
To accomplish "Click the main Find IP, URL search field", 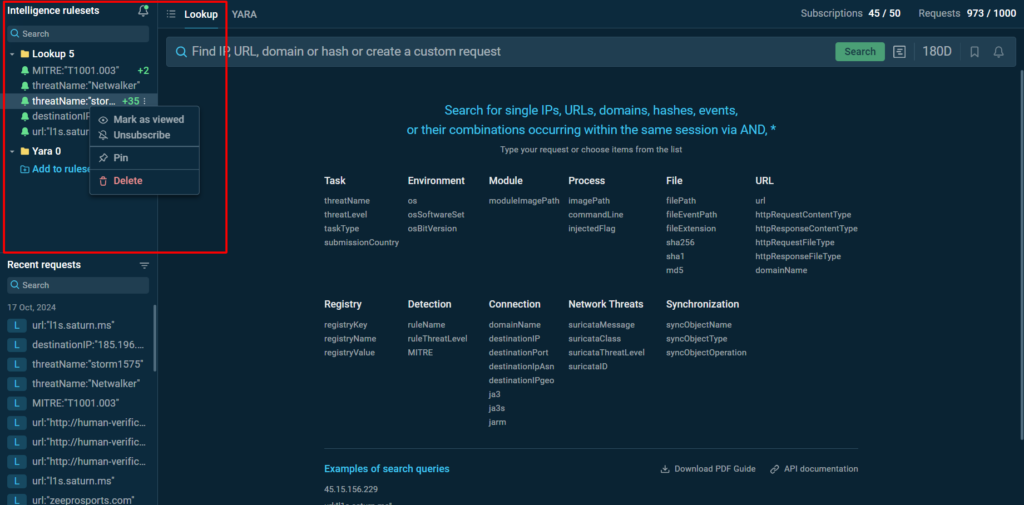I will pyautogui.click(x=500, y=52).
